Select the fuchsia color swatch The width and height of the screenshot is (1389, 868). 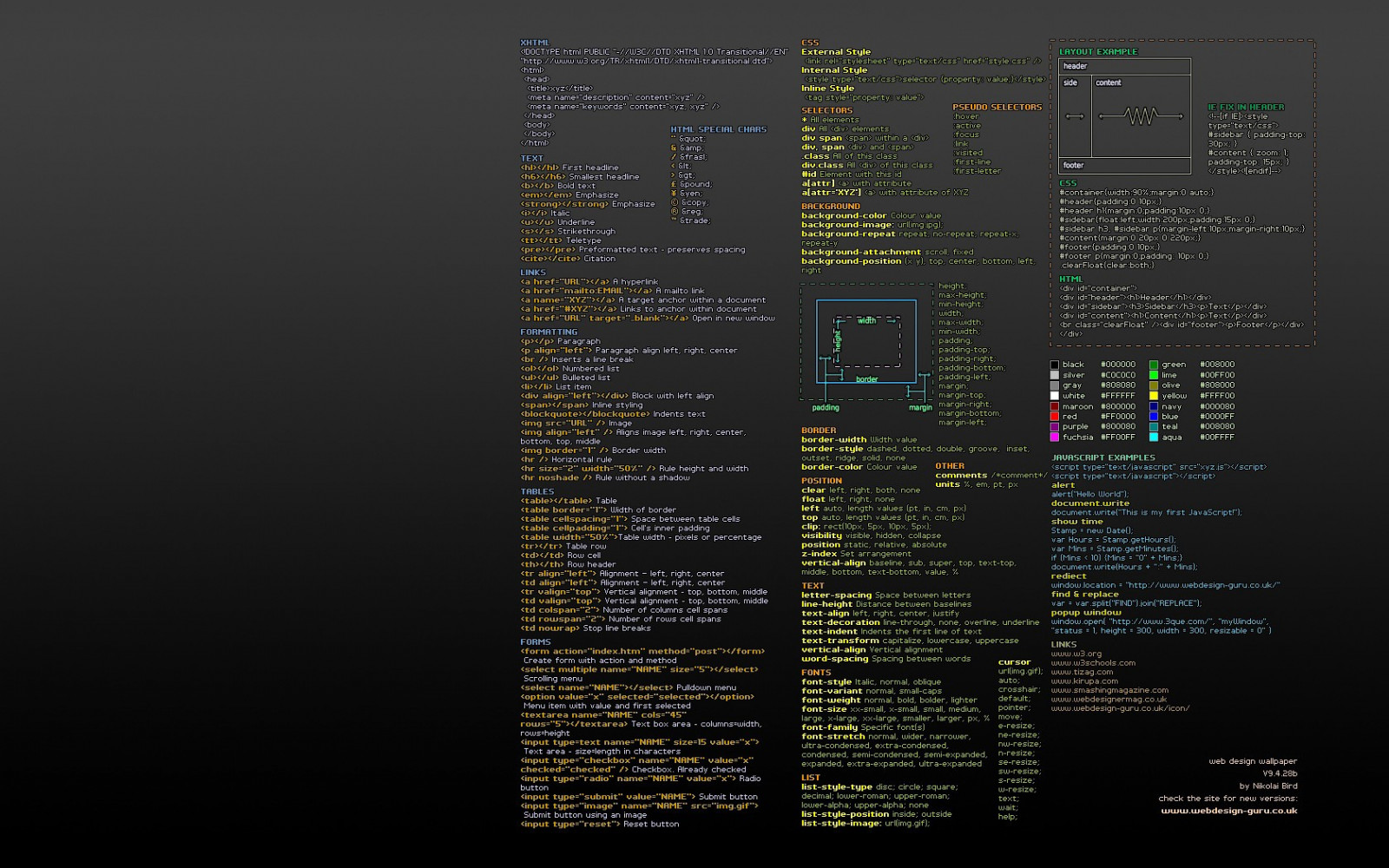pos(1055,437)
